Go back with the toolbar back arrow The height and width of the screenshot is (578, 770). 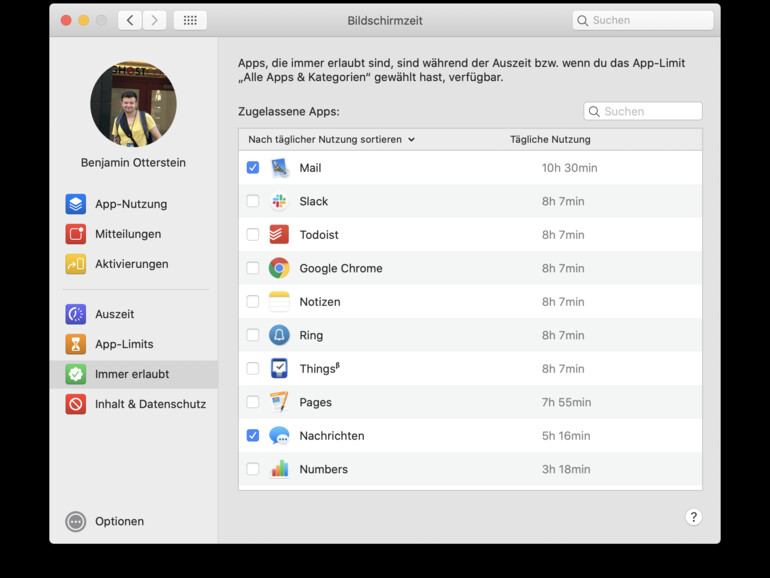(x=130, y=20)
